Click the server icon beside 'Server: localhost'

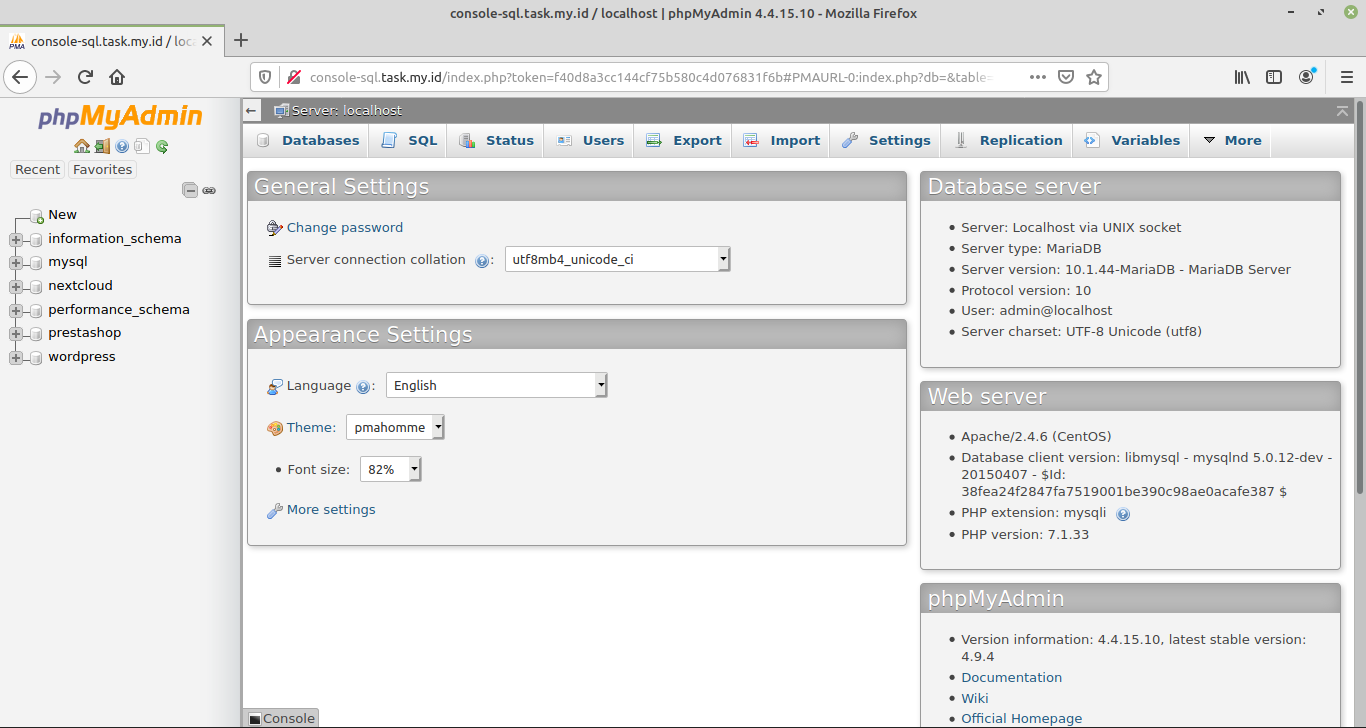tap(281, 111)
